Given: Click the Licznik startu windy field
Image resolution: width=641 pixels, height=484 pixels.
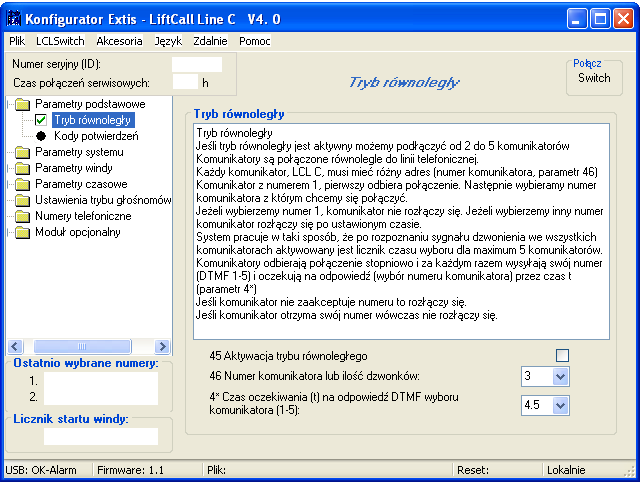Looking at the screenshot, I should click(101, 436).
